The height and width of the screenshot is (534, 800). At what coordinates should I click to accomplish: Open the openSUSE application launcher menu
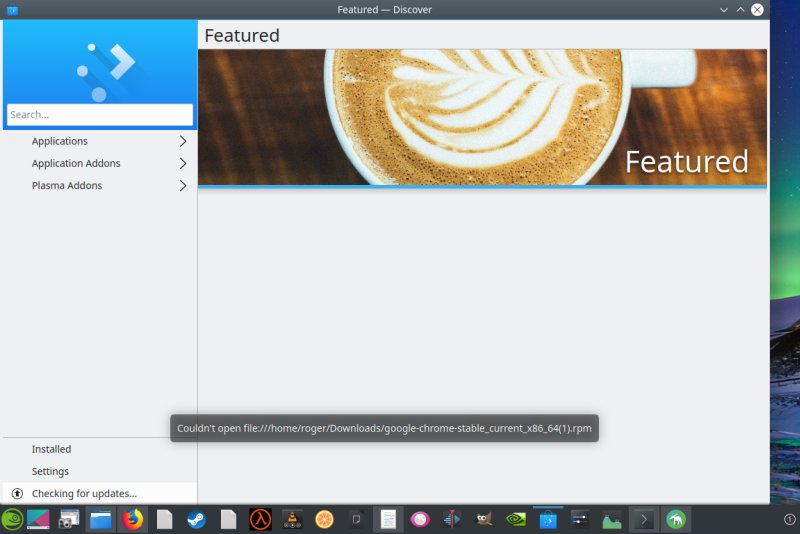(x=12, y=519)
